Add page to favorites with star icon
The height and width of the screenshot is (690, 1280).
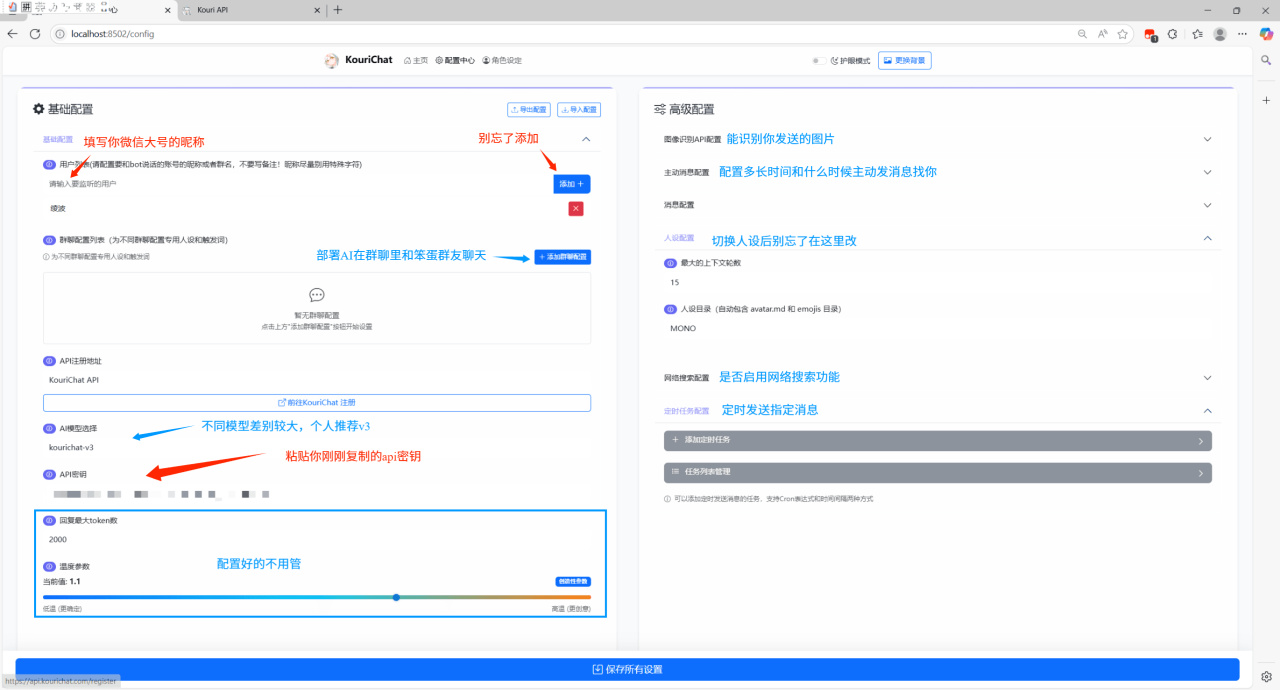tap(1123, 33)
